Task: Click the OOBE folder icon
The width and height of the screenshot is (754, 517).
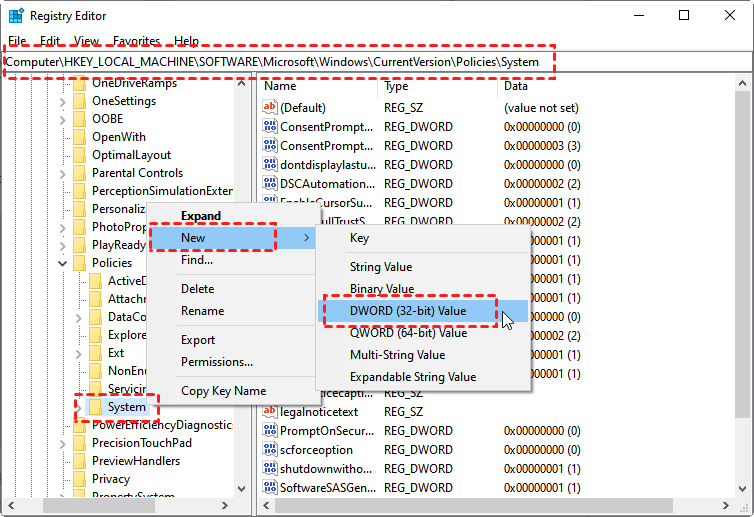Action: [79, 119]
